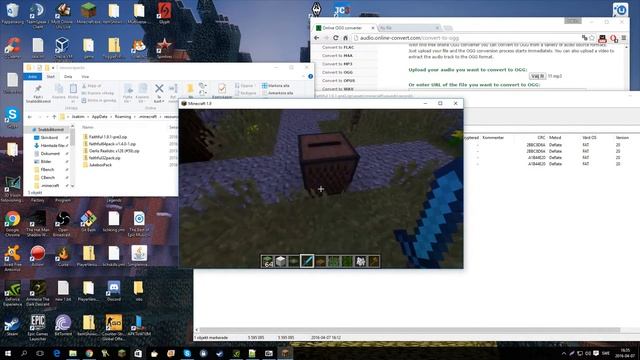Click the Egenskaper properties icon in ribbon

tap(222, 89)
